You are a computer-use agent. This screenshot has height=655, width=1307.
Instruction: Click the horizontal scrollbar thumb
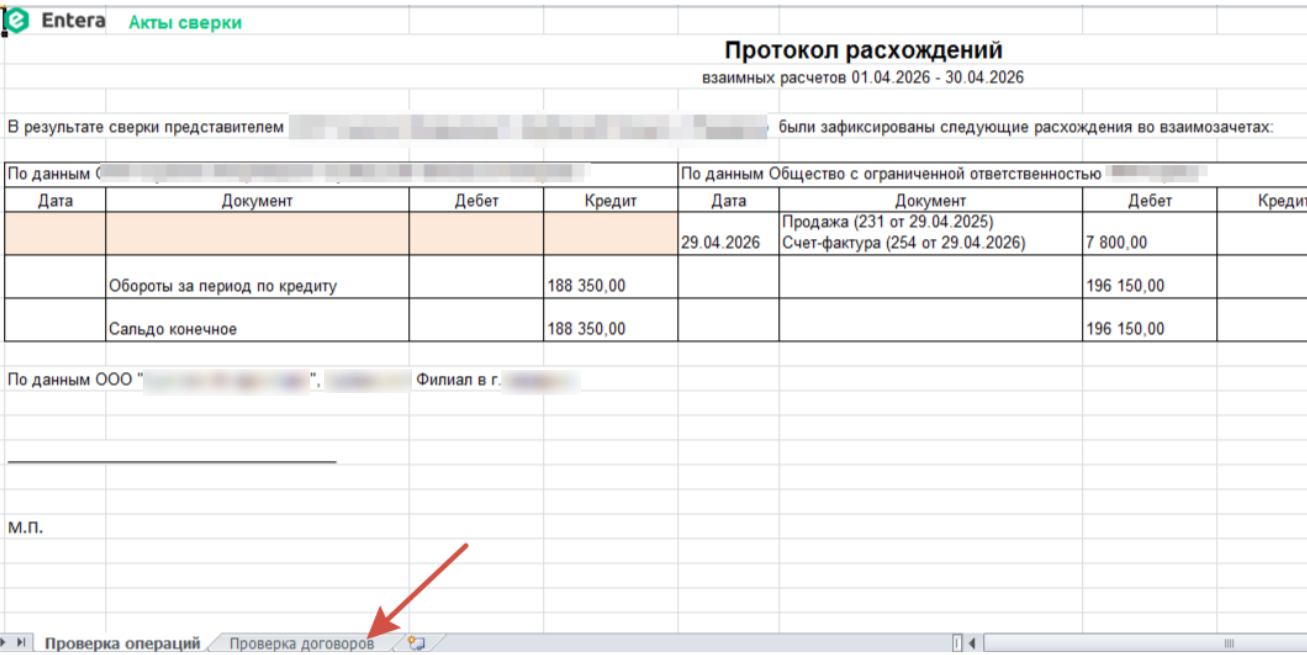[x=1145, y=643]
